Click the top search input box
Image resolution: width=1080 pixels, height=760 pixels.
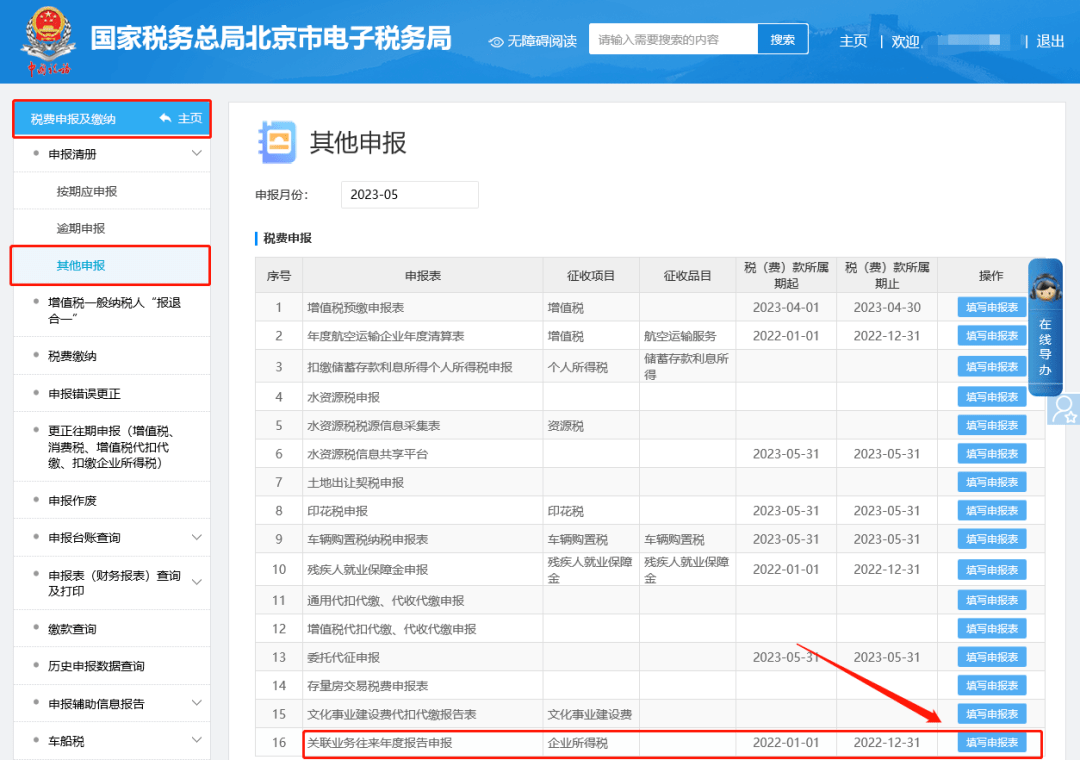[x=670, y=38]
